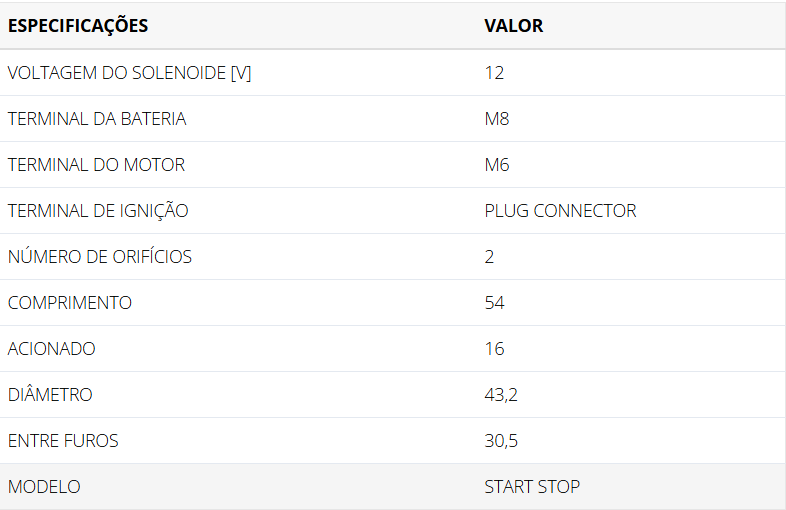Select the NÚMERO DE ORIFÍCIOS label
This screenshot has height=510, width=786.
(100, 257)
